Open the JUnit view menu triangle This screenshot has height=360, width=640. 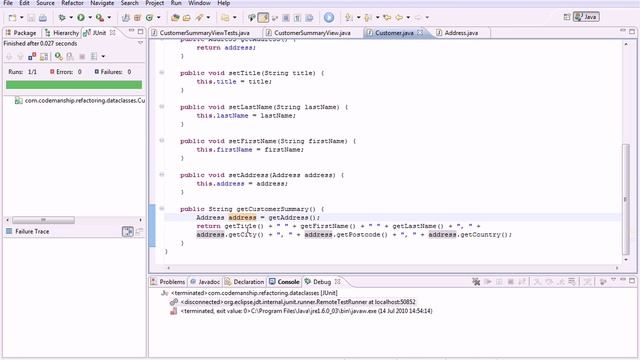point(140,43)
